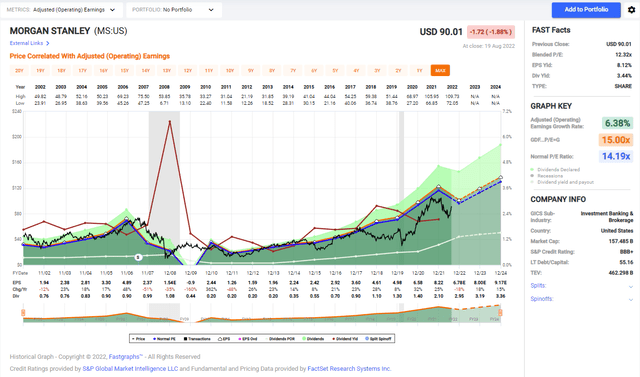
Task: Toggle Price series in chart legend
Action: tap(138, 339)
